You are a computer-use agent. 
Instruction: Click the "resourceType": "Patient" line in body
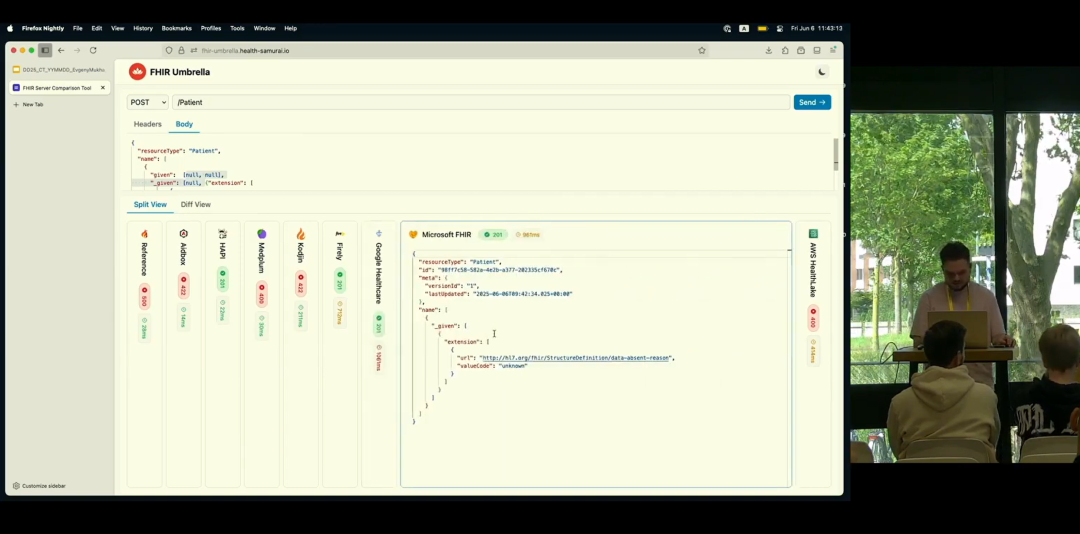(x=179, y=151)
